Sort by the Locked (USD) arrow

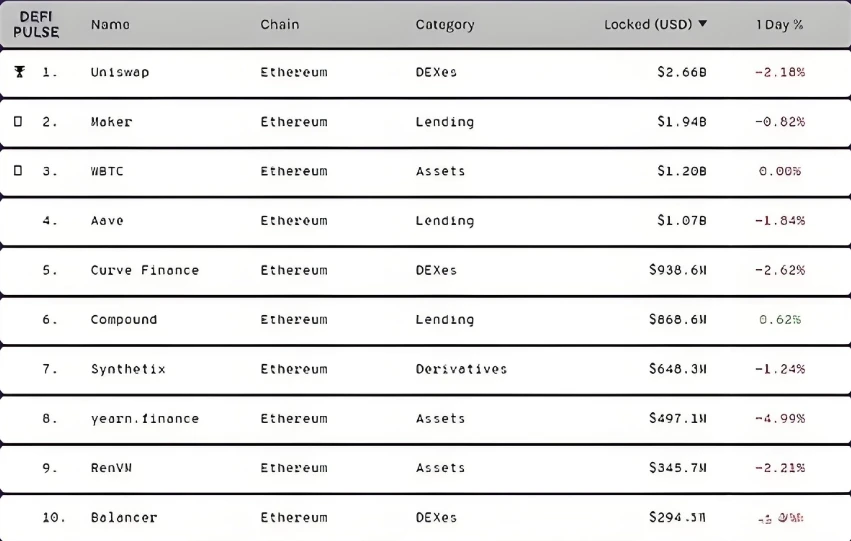tap(702, 23)
